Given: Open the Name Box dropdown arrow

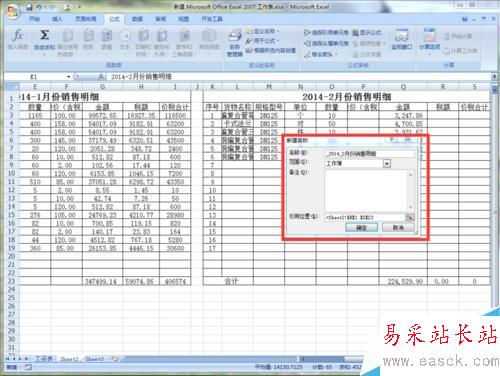Looking at the screenshot, I should pos(68,77).
